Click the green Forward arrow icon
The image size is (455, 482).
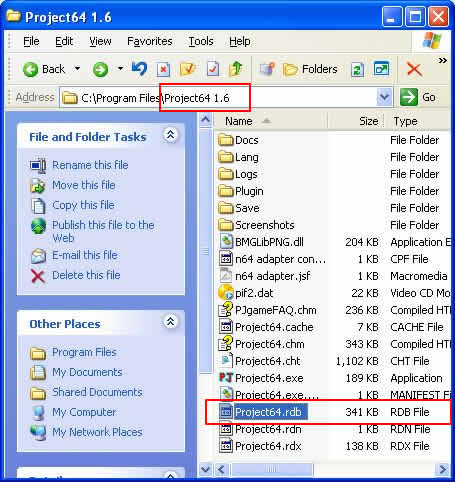pos(100,69)
